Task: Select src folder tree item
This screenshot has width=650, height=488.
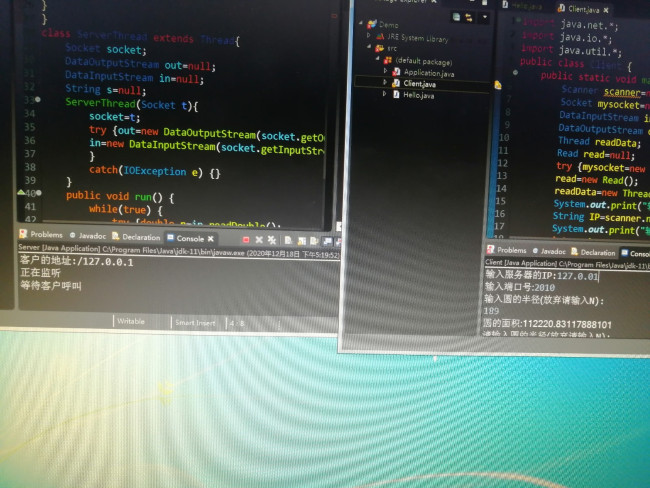Action: click(392, 48)
